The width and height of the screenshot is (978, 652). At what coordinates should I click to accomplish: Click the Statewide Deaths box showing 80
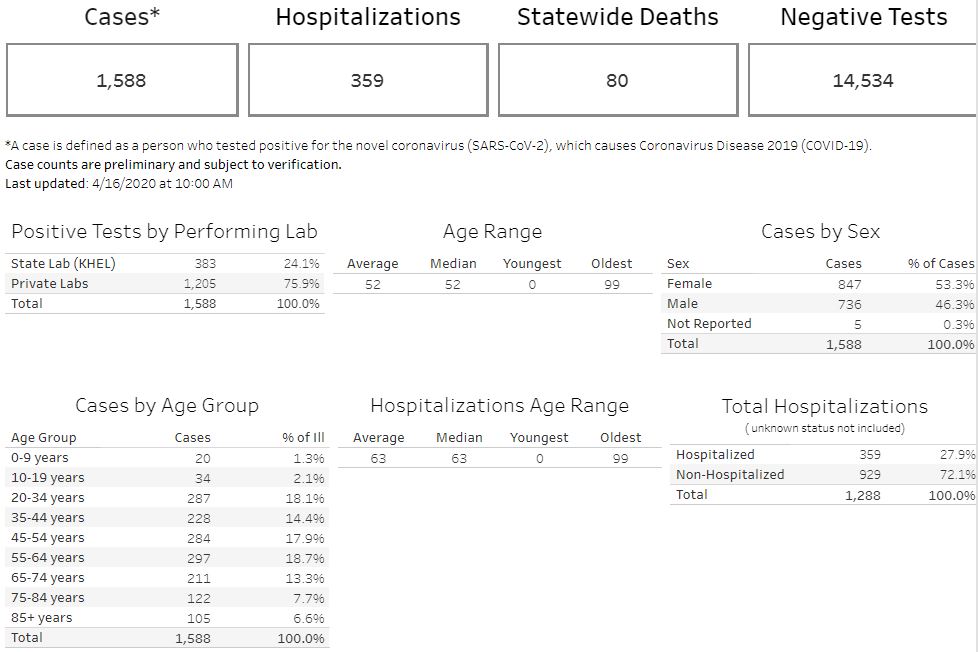pos(617,80)
